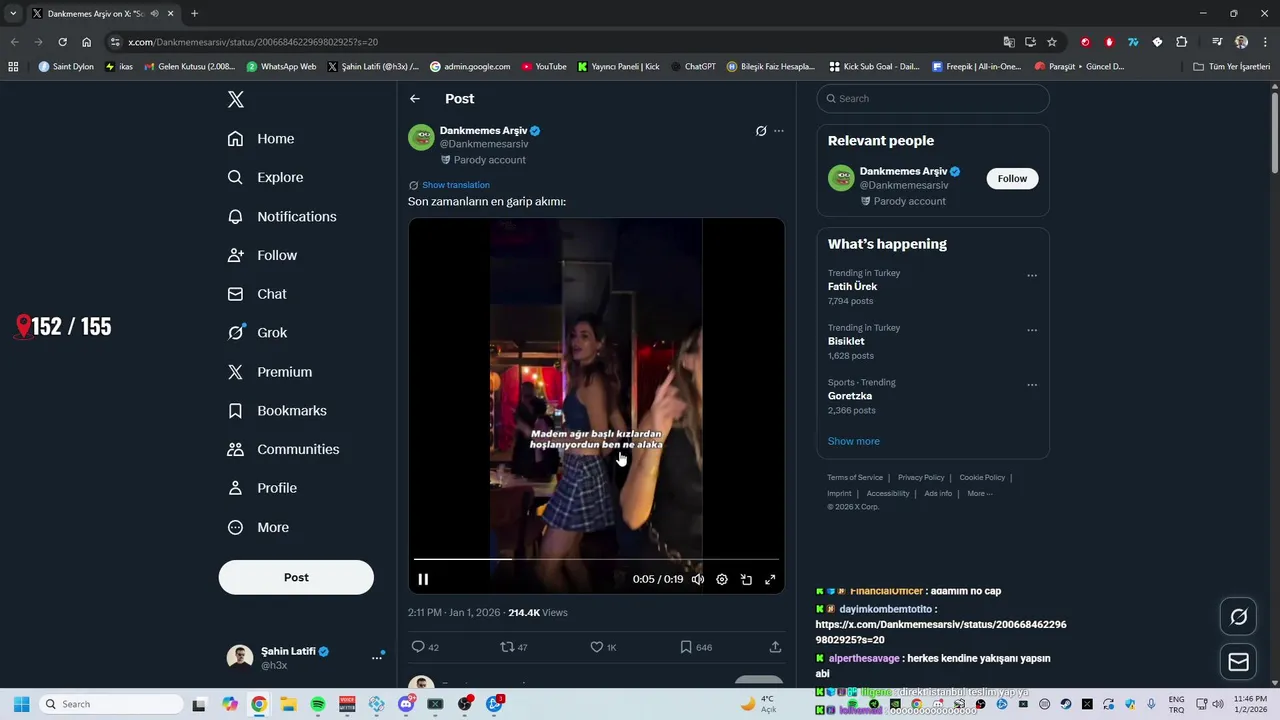Open video settings gear
Screen dimensions: 1280x720
722,579
